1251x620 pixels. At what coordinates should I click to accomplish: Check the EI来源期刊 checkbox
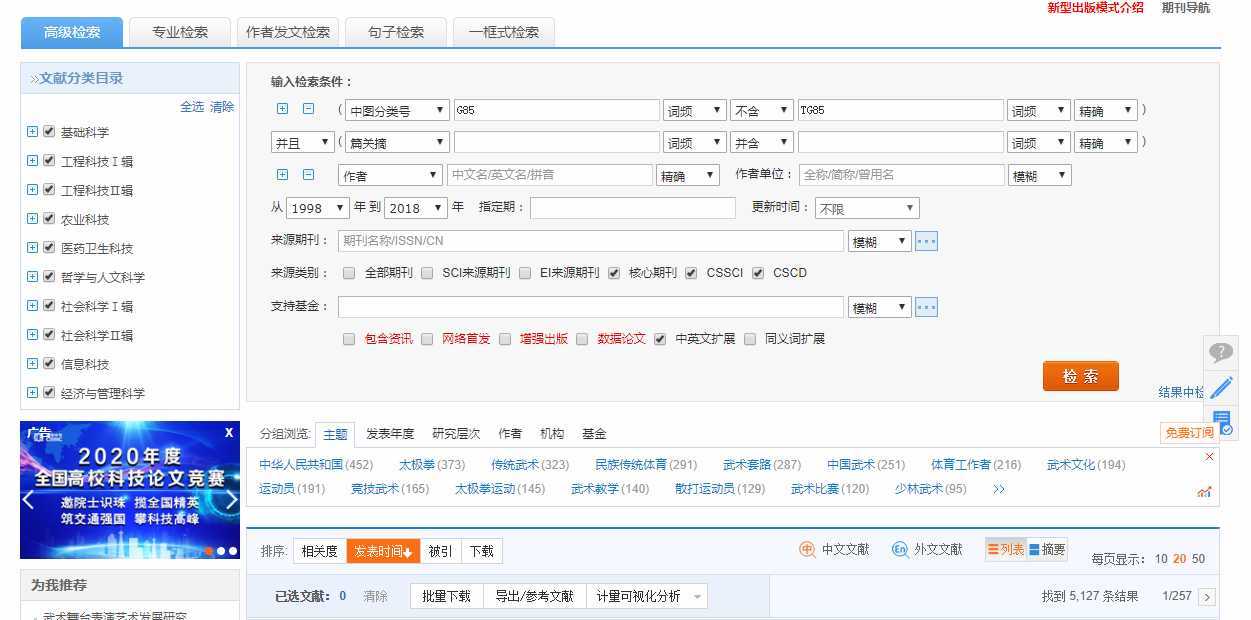pos(525,273)
